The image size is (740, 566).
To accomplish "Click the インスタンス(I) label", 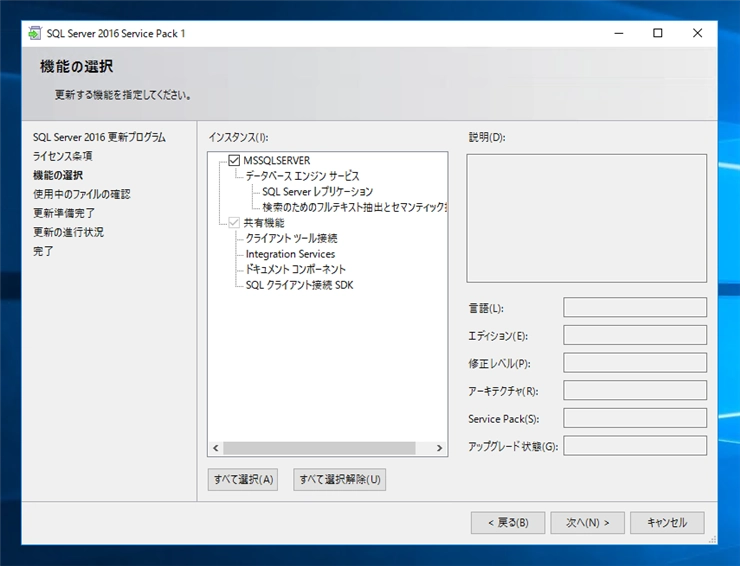I will (238, 137).
